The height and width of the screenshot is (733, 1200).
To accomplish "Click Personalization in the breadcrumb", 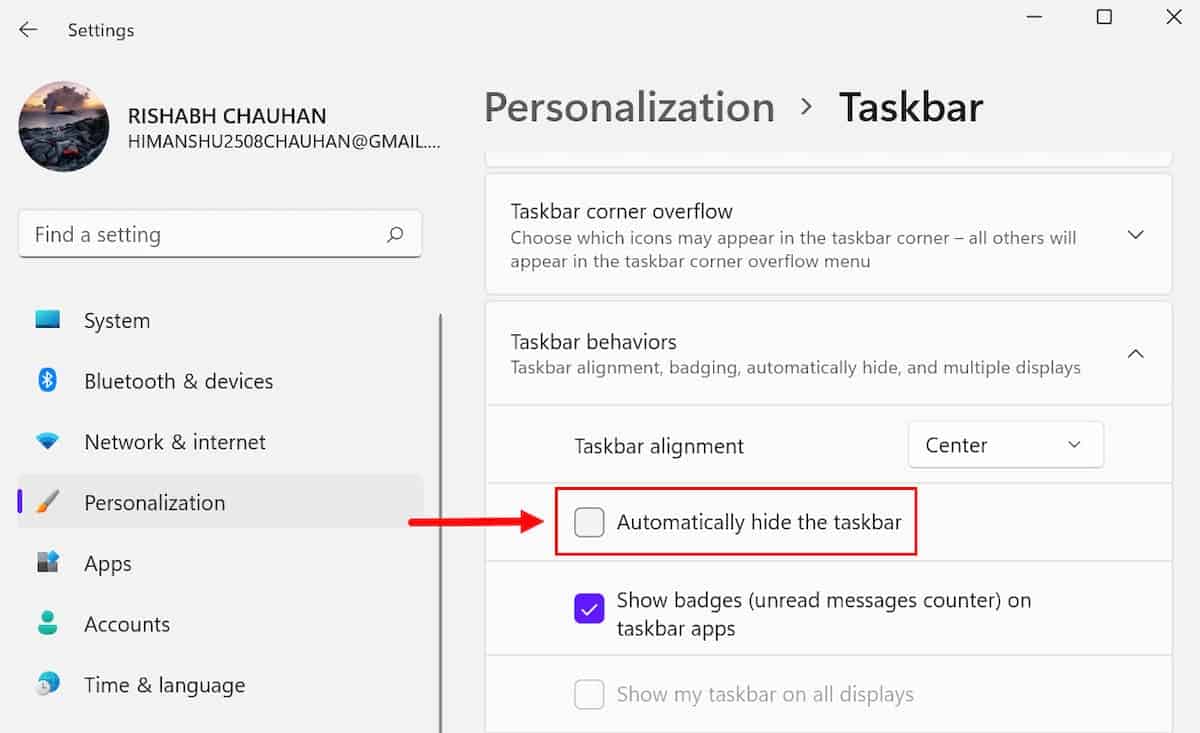I will (629, 108).
